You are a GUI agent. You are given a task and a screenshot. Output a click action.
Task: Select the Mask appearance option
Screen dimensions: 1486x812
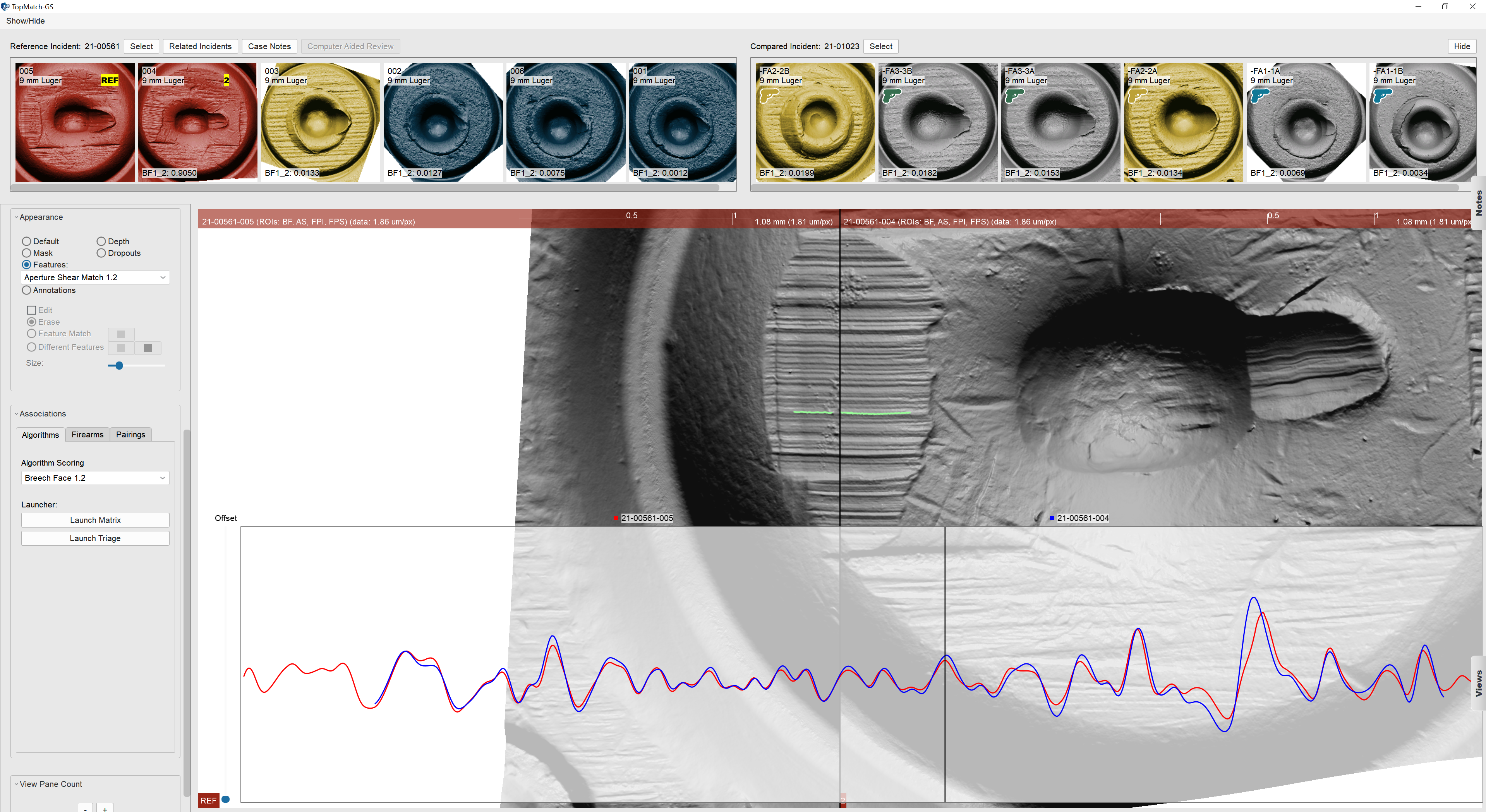[27, 253]
